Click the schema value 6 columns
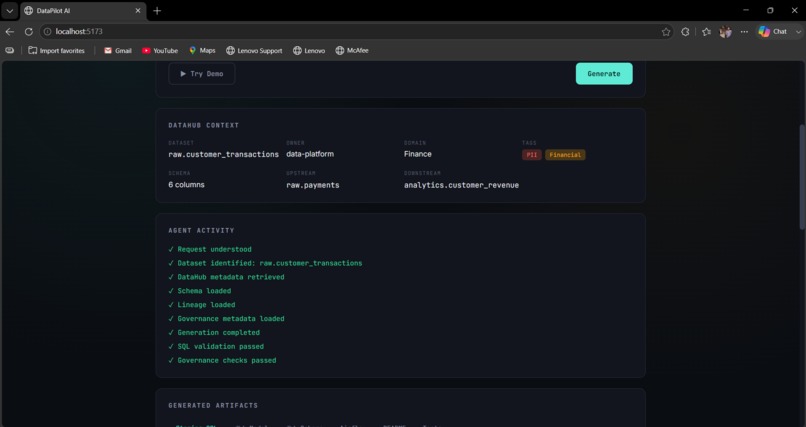The width and height of the screenshot is (806, 427). [x=186, y=184]
